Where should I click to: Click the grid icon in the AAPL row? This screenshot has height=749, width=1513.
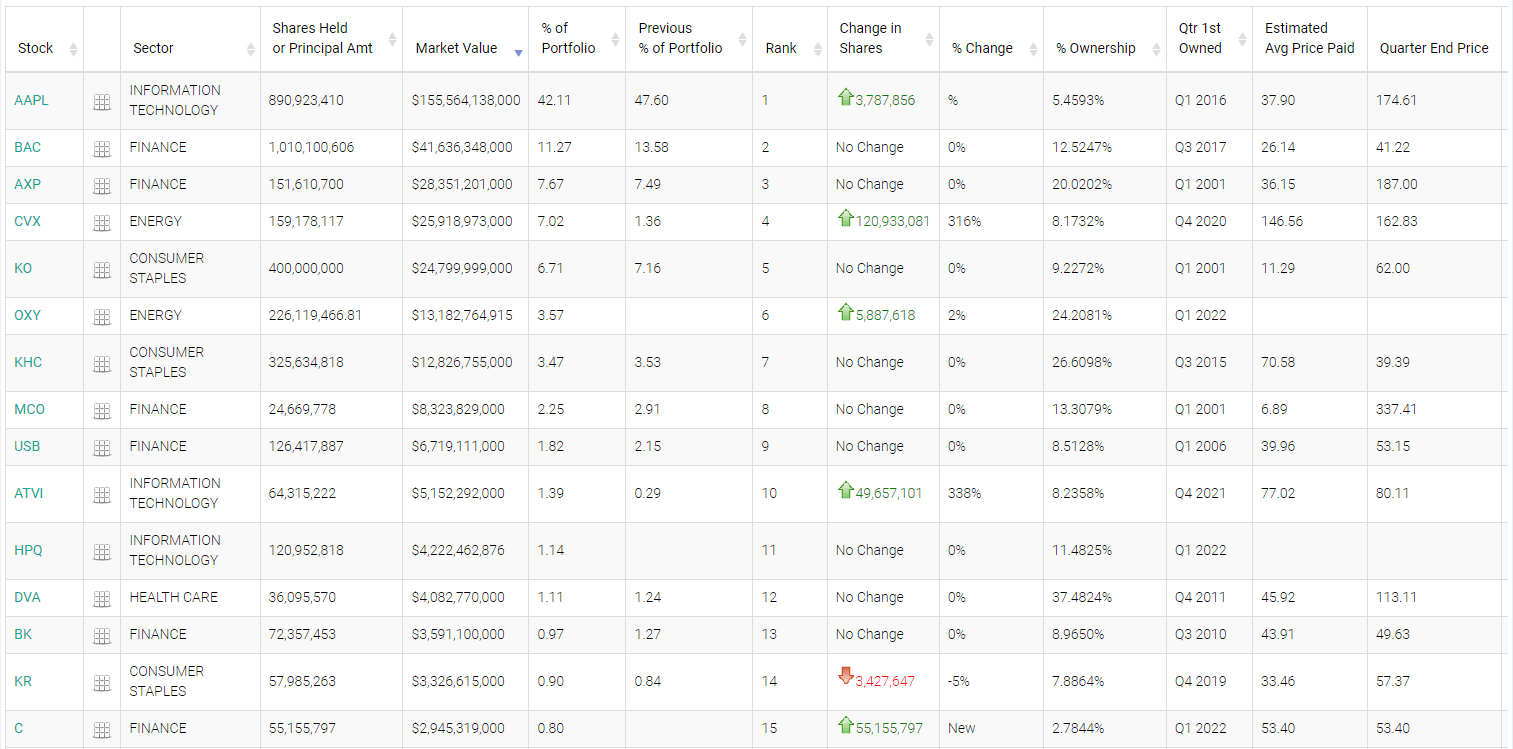pyautogui.click(x=101, y=102)
